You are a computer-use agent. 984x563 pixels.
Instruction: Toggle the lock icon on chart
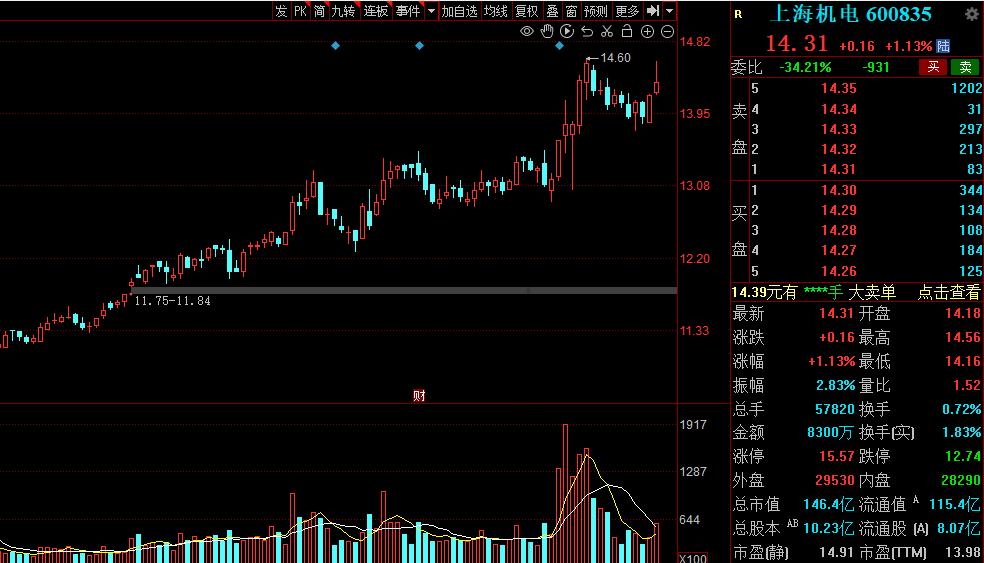click(626, 31)
